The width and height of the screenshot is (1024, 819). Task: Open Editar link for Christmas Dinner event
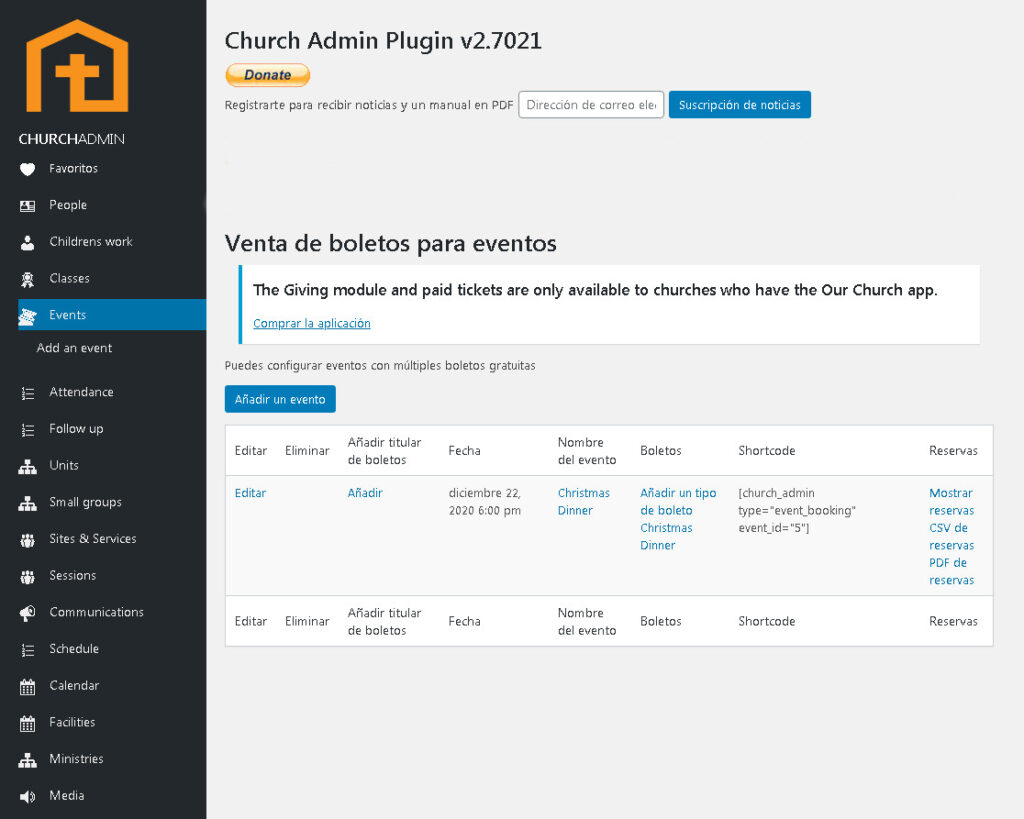(x=250, y=493)
